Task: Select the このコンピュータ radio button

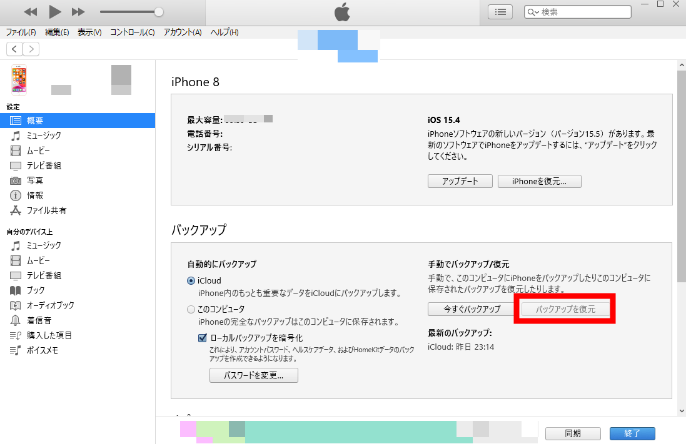Action: pyautogui.click(x=191, y=309)
